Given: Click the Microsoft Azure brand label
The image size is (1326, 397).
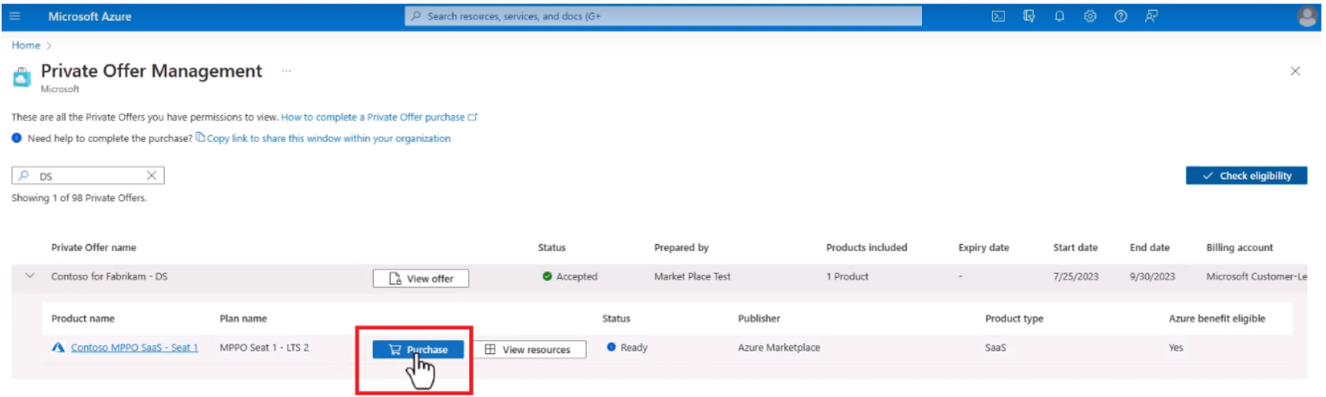Looking at the screenshot, I should [90, 17].
